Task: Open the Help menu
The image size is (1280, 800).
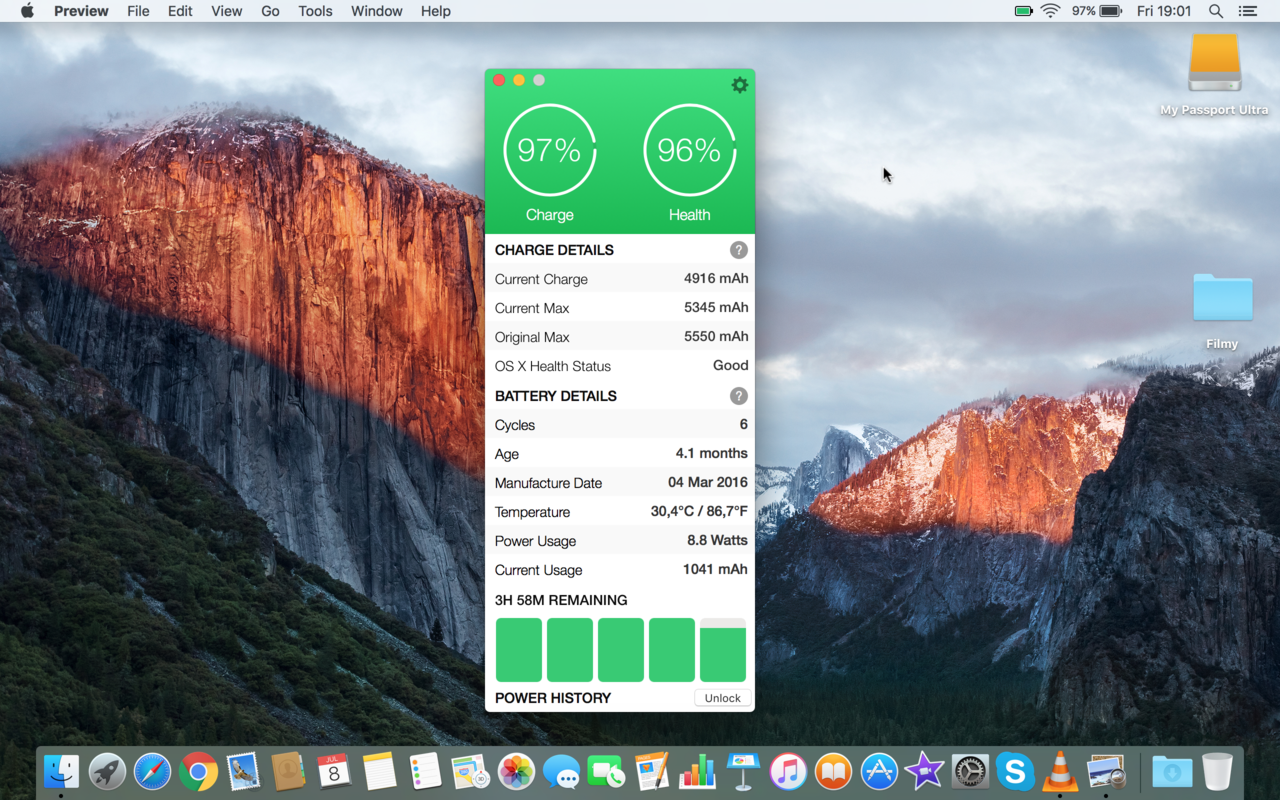Action: tap(435, 11)
